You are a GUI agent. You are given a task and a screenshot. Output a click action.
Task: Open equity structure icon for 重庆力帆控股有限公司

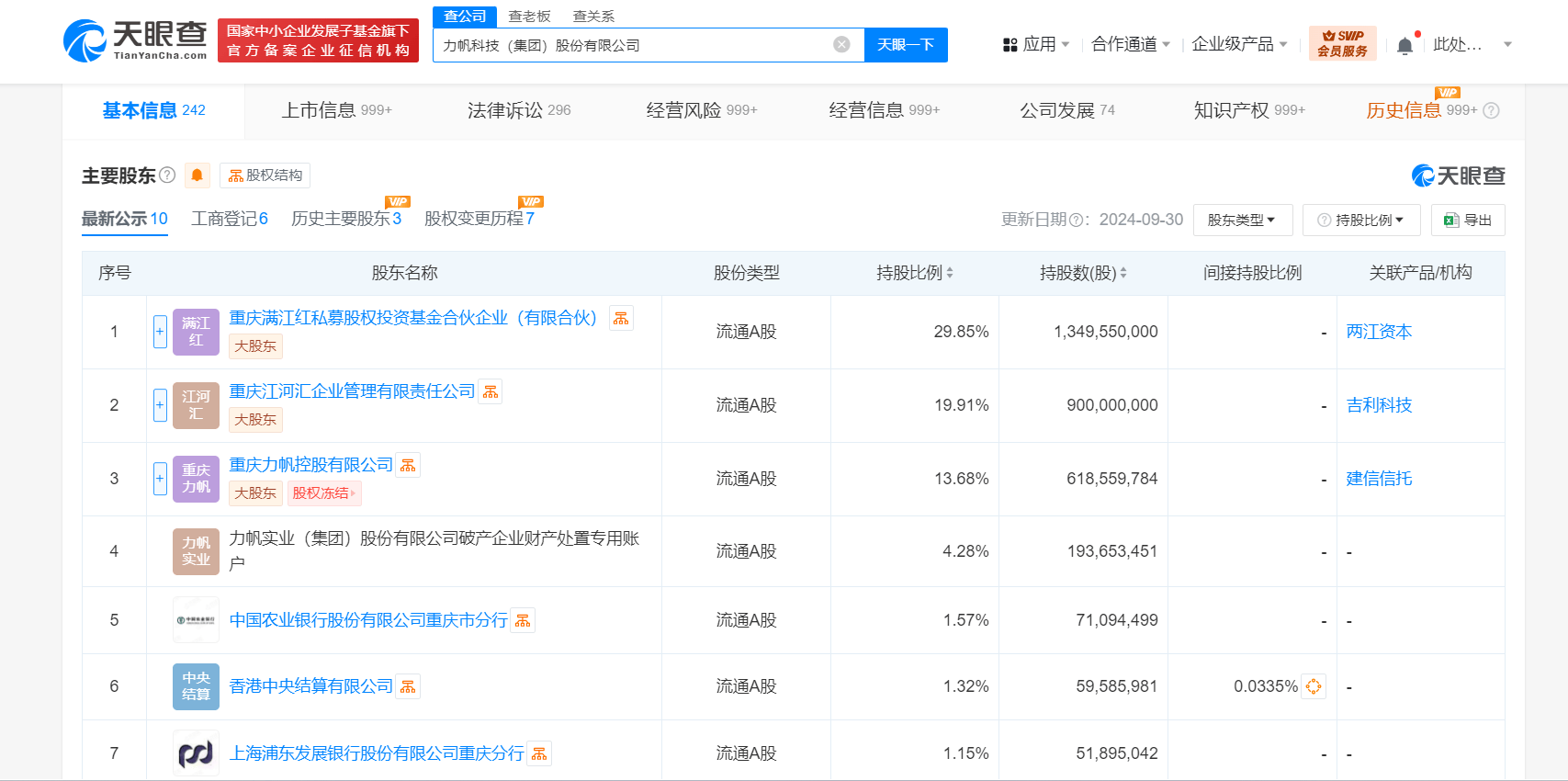408,465
